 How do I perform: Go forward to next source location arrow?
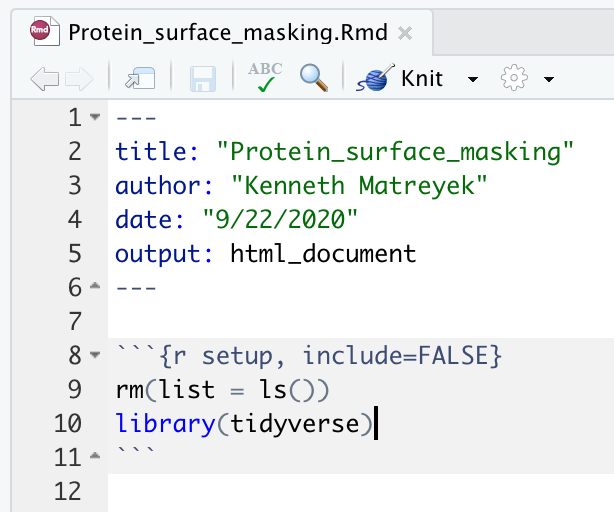coord(79,79)
